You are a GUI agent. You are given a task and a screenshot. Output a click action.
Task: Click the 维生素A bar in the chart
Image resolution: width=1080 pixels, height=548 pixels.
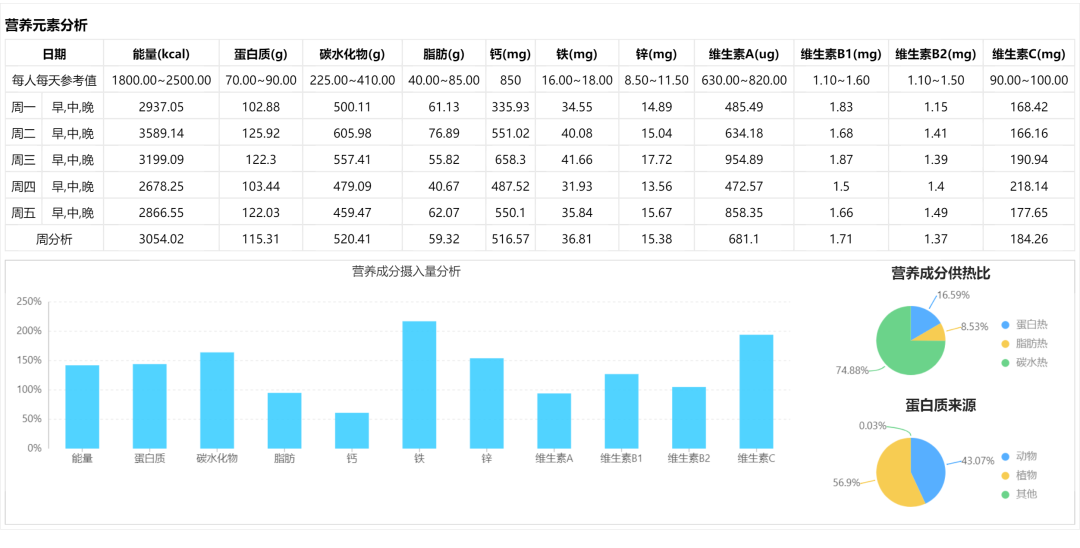tap(554, 421)
